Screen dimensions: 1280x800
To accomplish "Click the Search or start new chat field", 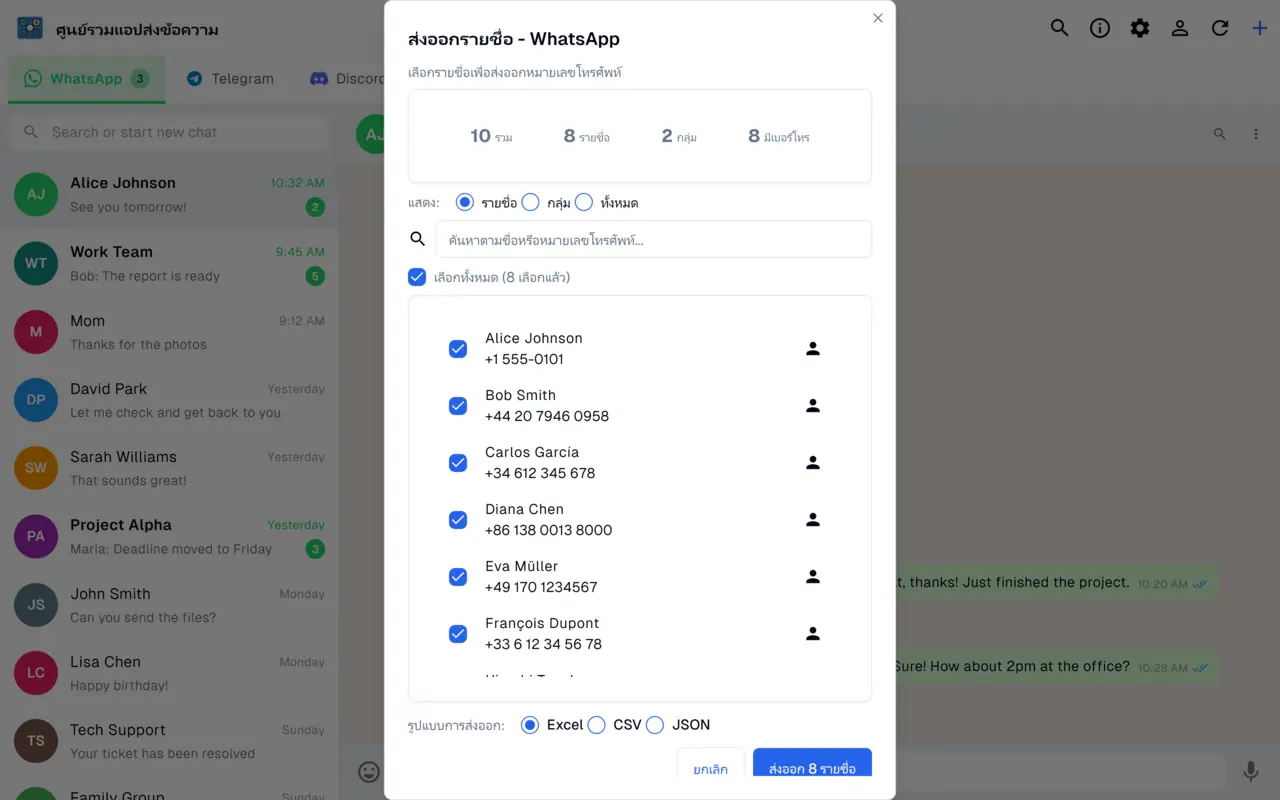I will pyautogui.click(x=169, y=132).
